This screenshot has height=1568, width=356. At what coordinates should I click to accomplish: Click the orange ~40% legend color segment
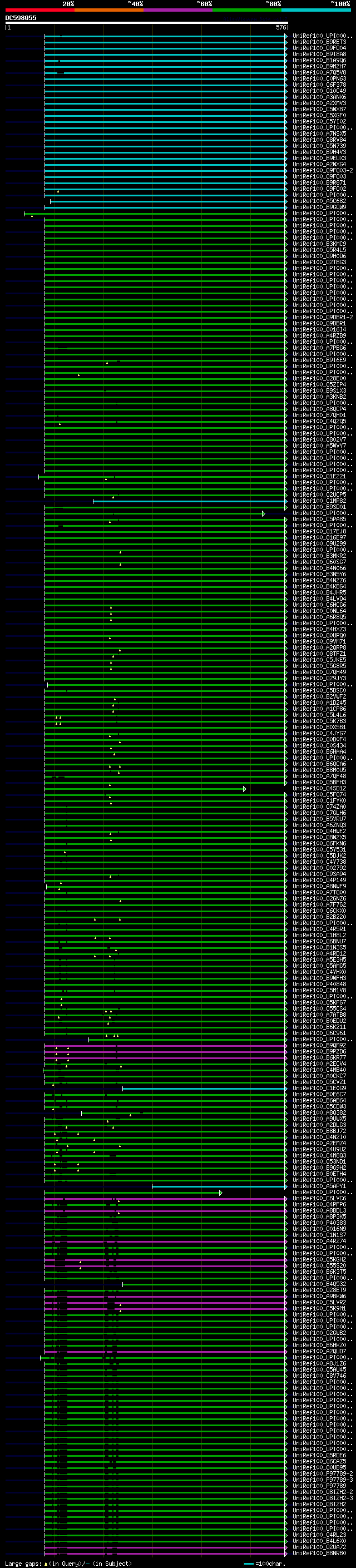pos(110,11)
